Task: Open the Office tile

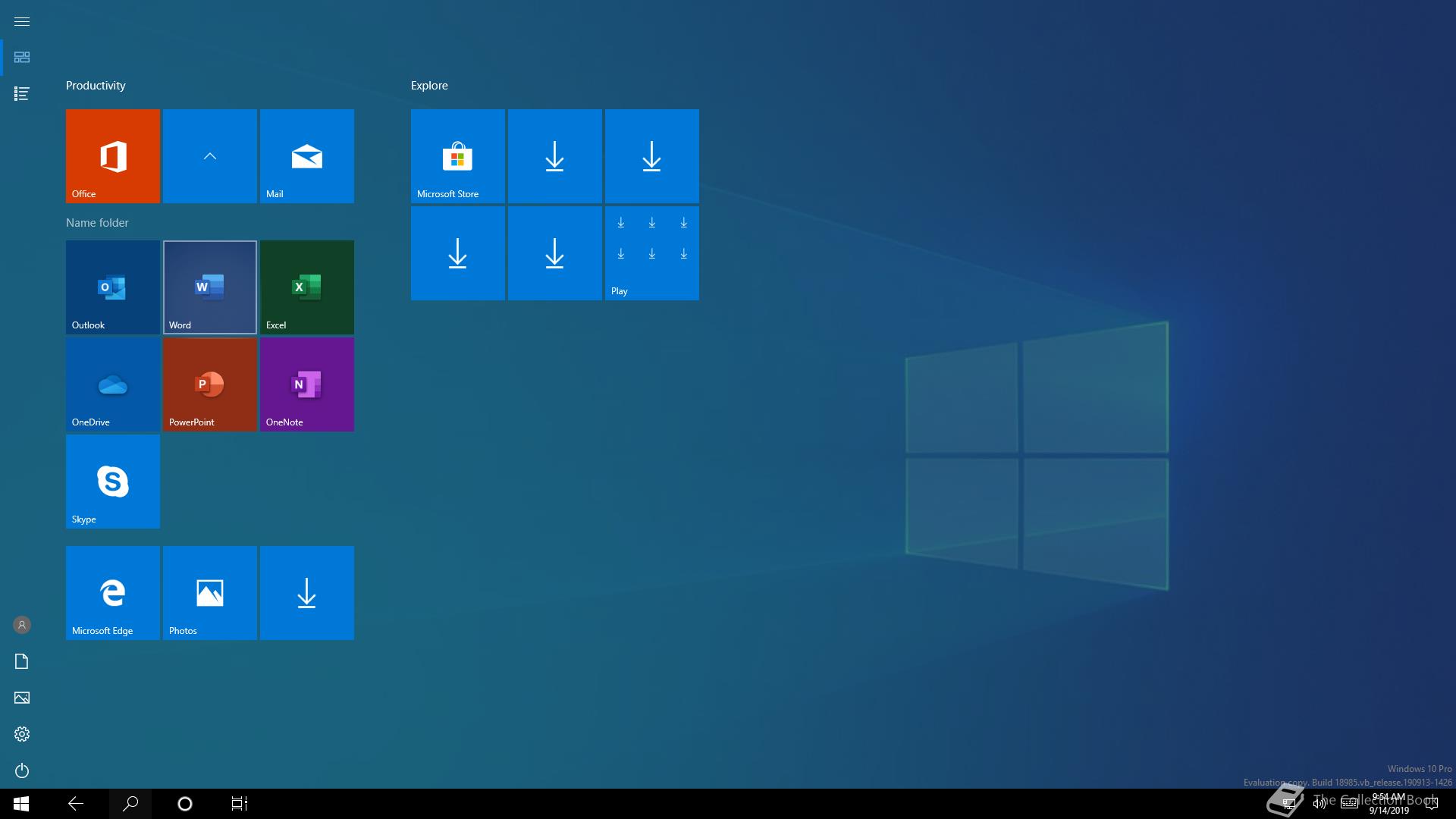Action: (x=112, y=156)
